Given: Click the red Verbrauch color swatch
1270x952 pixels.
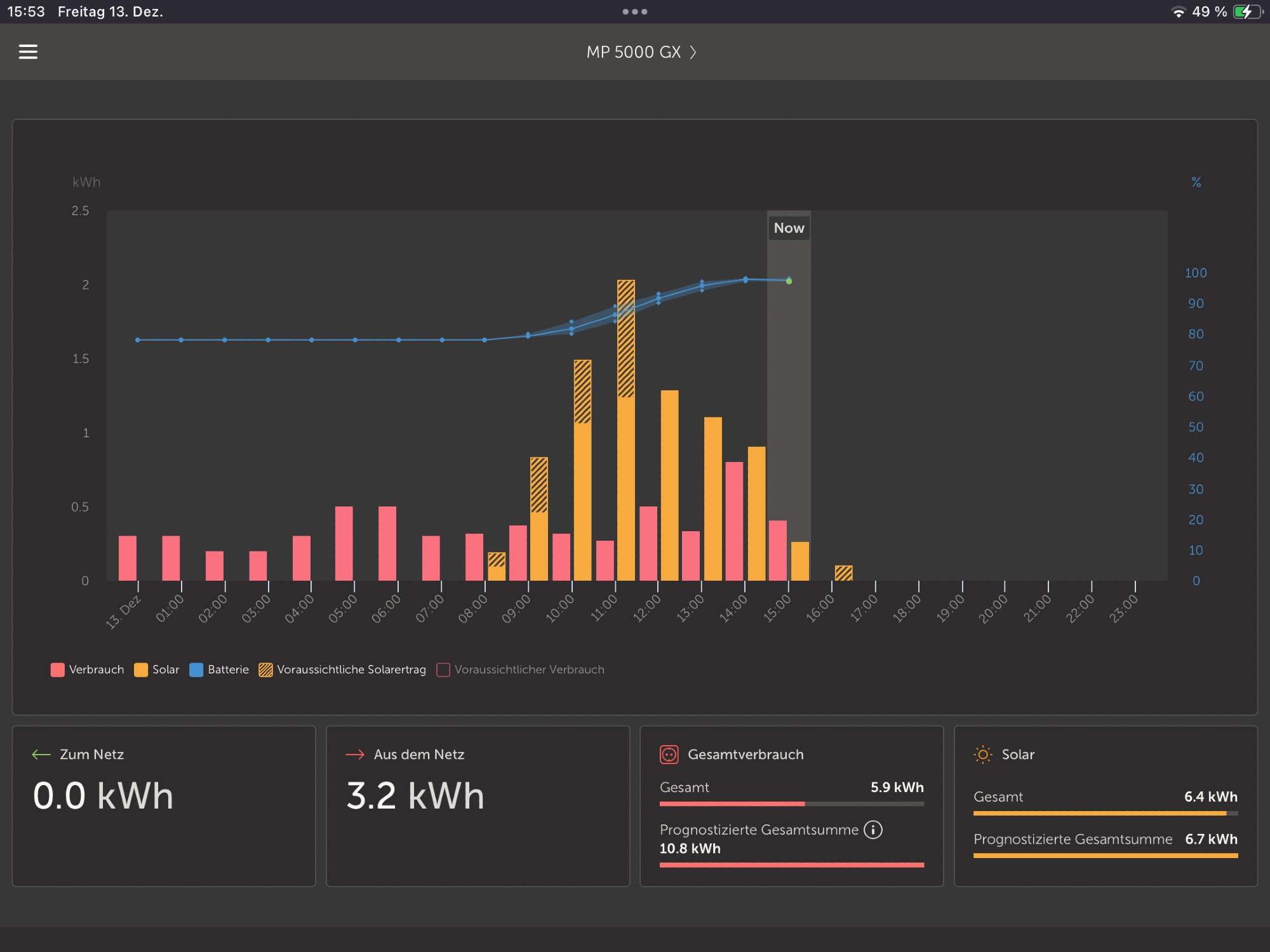Looking at the screenshot, I should pyautogui.click(x=57, y=670).
